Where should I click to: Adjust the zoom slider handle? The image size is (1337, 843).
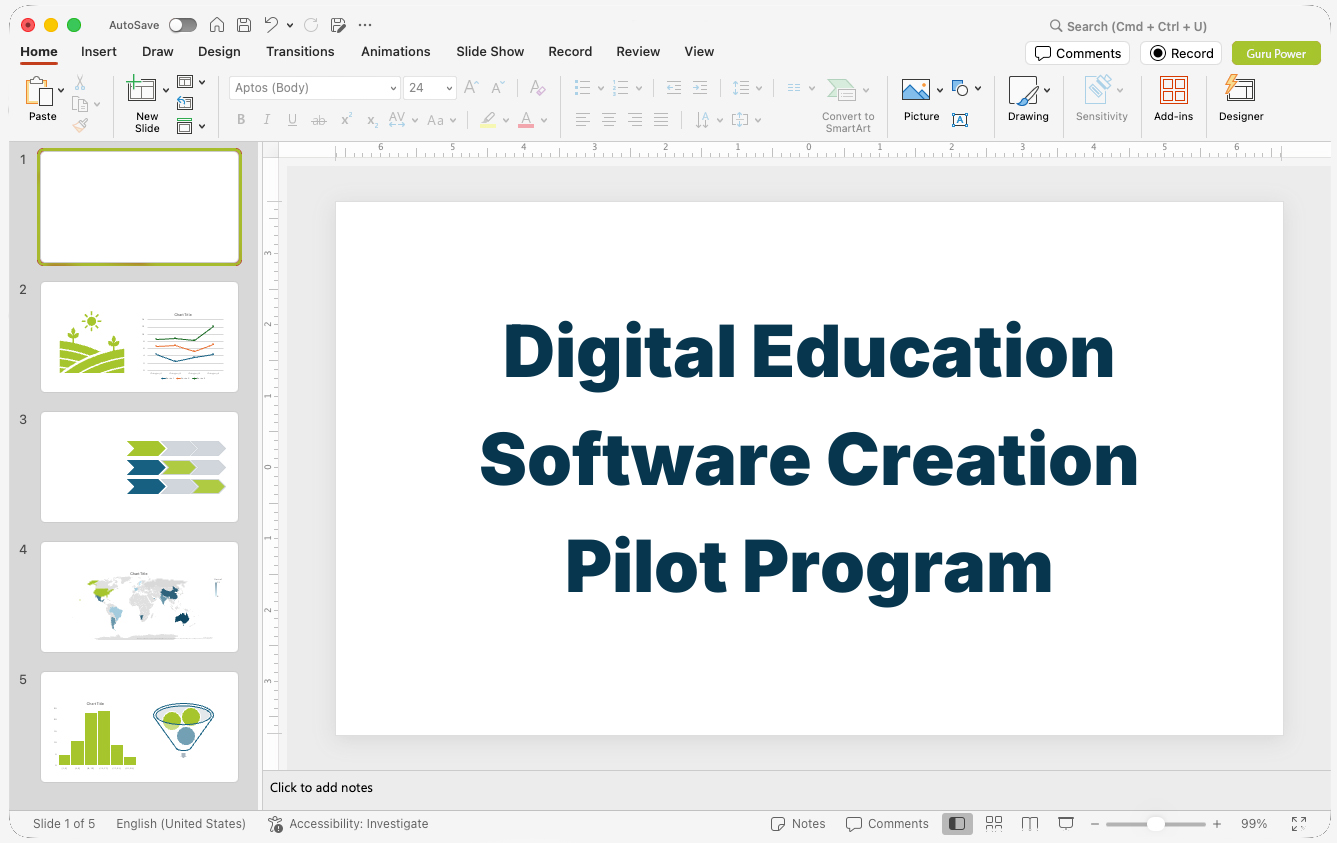click(1155, 824)
